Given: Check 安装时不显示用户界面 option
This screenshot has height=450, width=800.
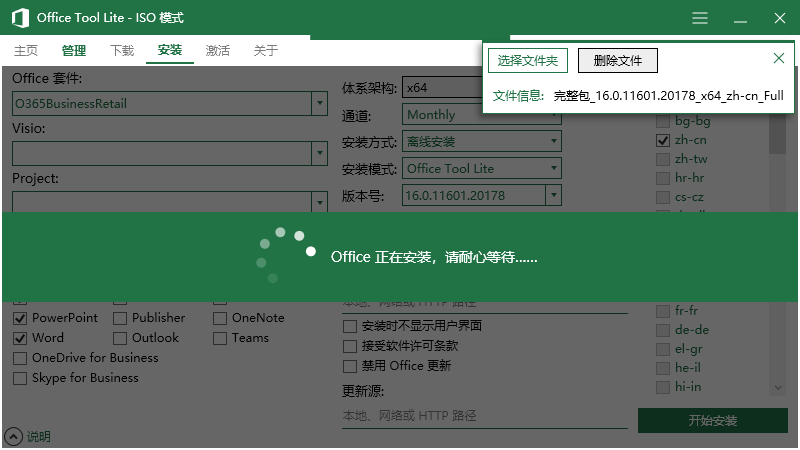Looking at the screenshot, I should click(350, 326).
